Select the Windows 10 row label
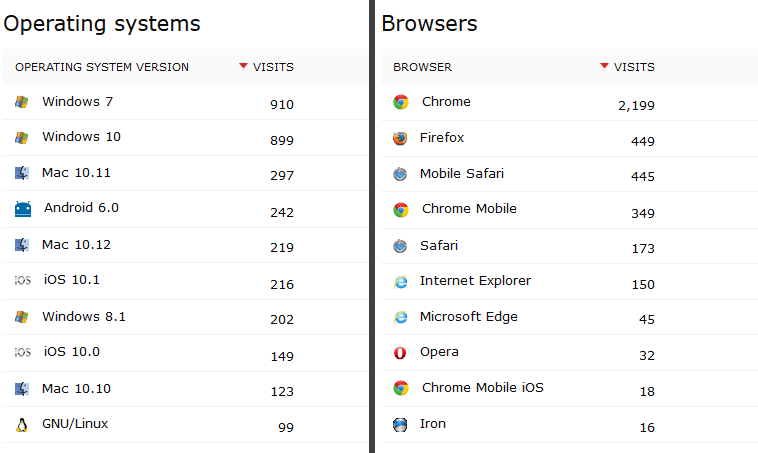The height and width of the screenshot is (453, 758). (x=81, y=137)
